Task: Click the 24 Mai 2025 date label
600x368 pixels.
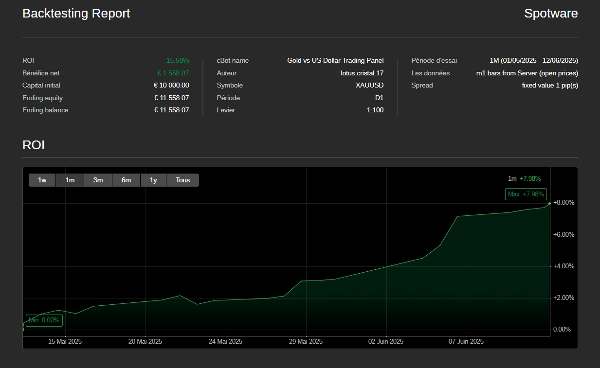Action: 225,342
